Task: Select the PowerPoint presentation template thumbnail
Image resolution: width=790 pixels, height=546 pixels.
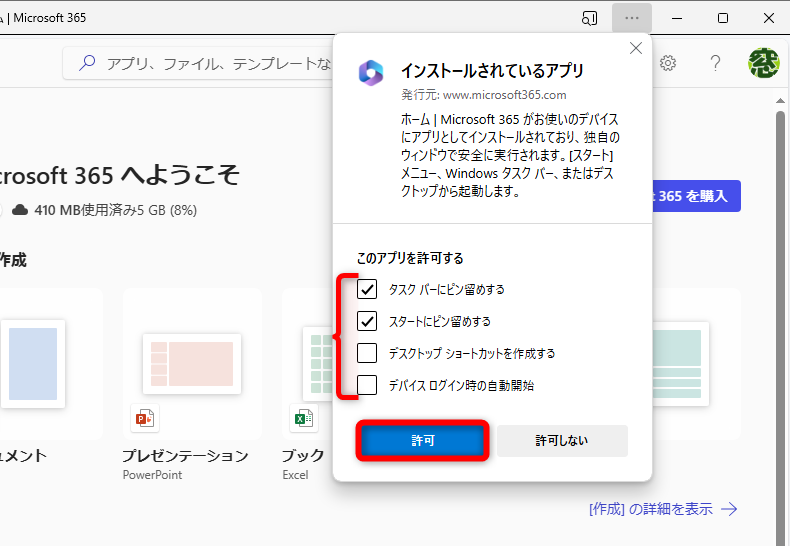Action: 192,364
